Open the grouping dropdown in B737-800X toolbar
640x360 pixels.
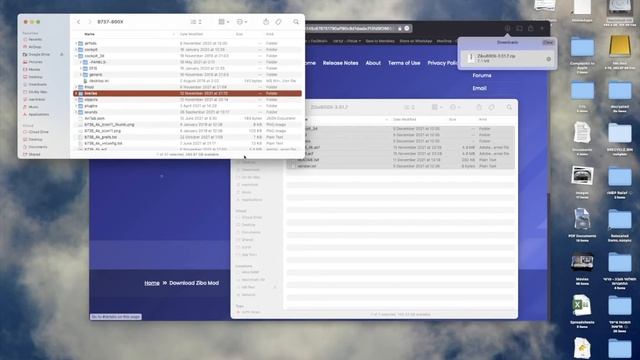pyautogui.click(x=224, y=22)
